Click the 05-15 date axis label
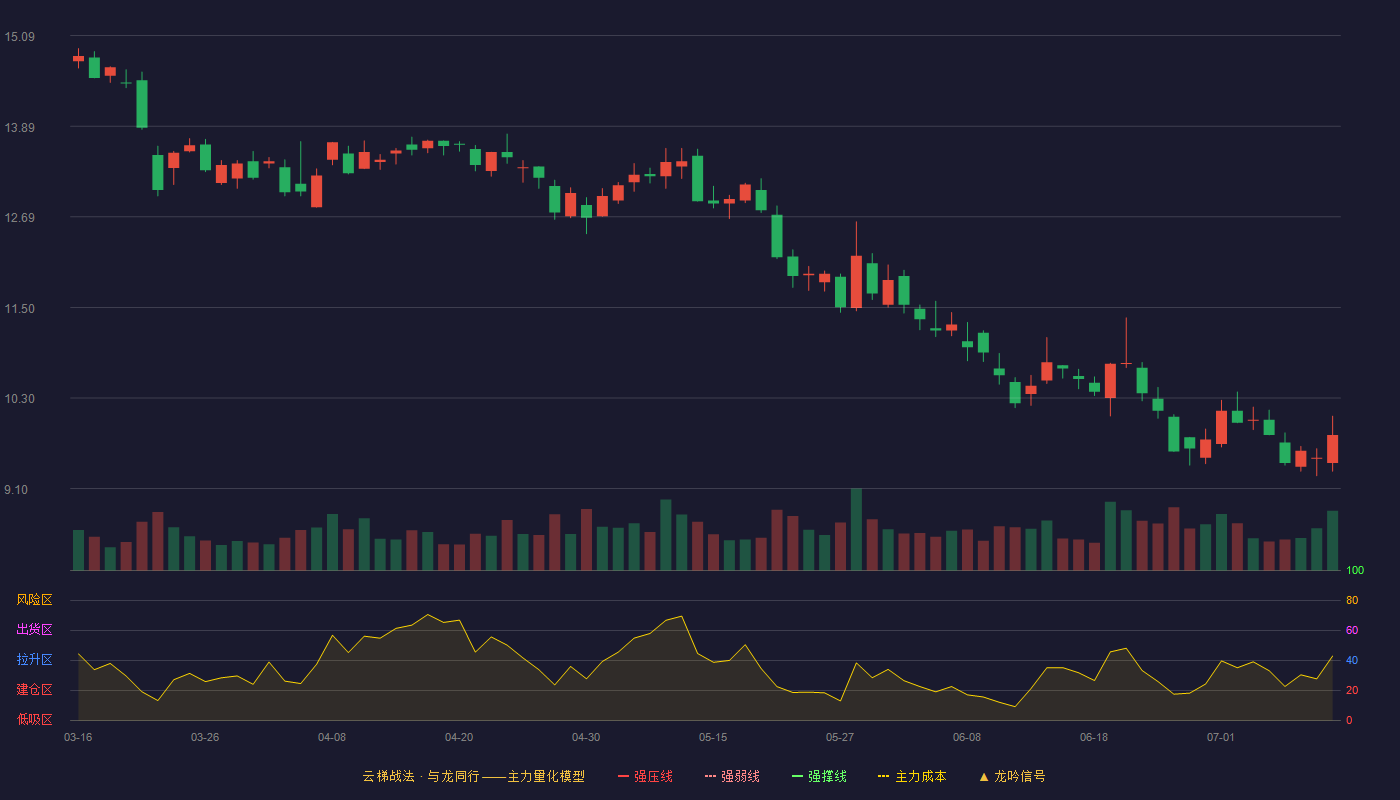 click(713, 737)
